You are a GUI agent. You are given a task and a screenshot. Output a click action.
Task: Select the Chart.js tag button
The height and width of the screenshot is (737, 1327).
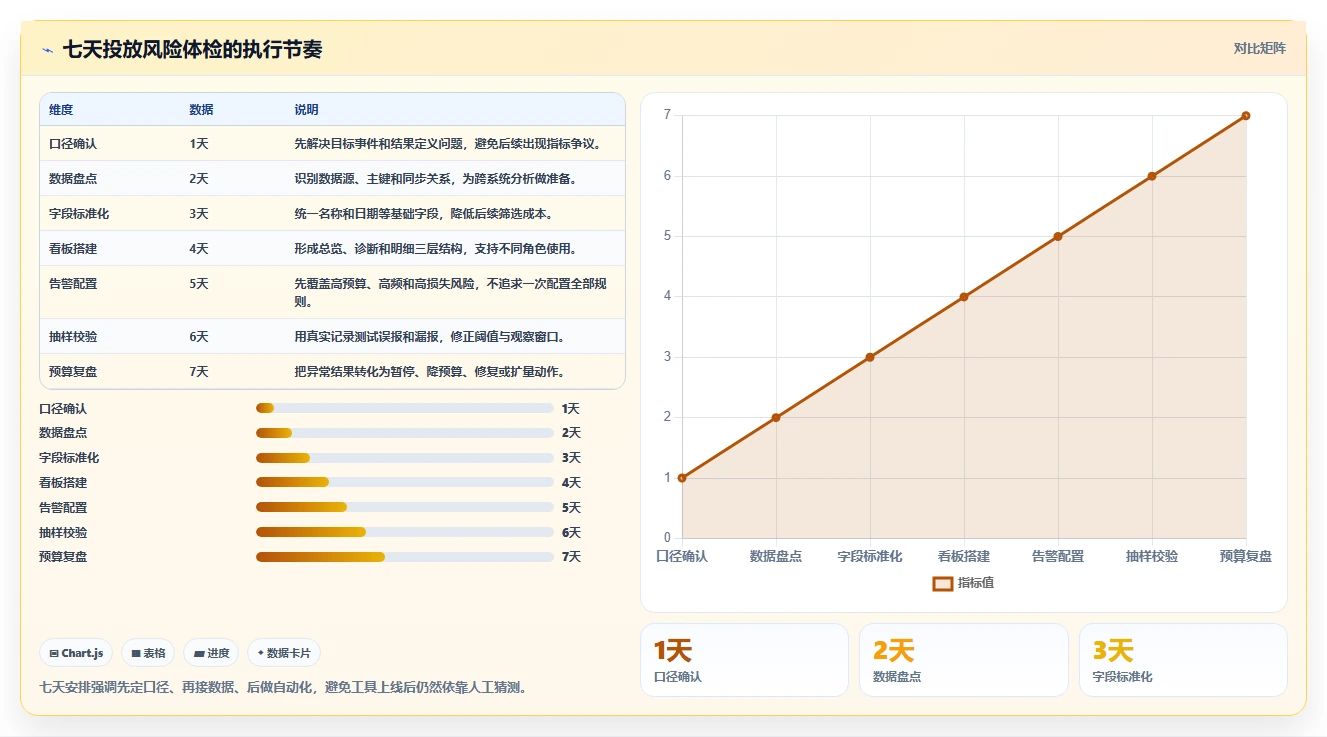tap(77, 653)
